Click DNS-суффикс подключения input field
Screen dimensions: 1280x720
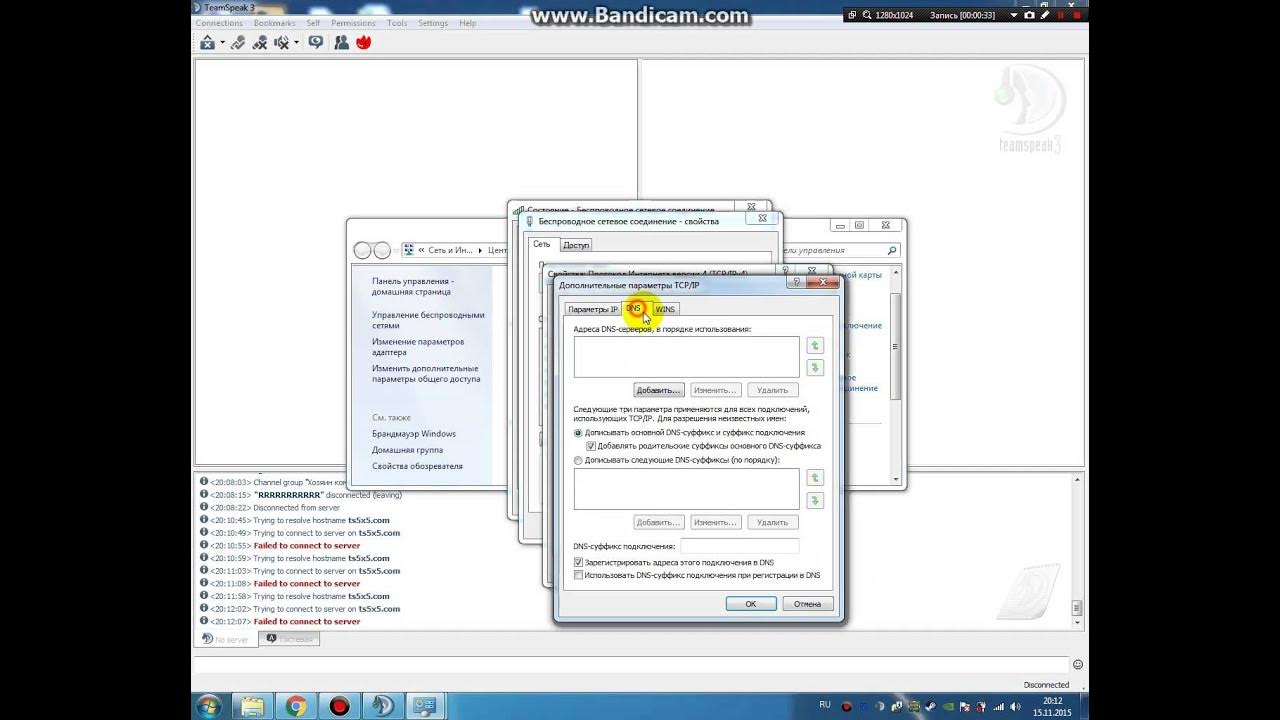(740, 546)
